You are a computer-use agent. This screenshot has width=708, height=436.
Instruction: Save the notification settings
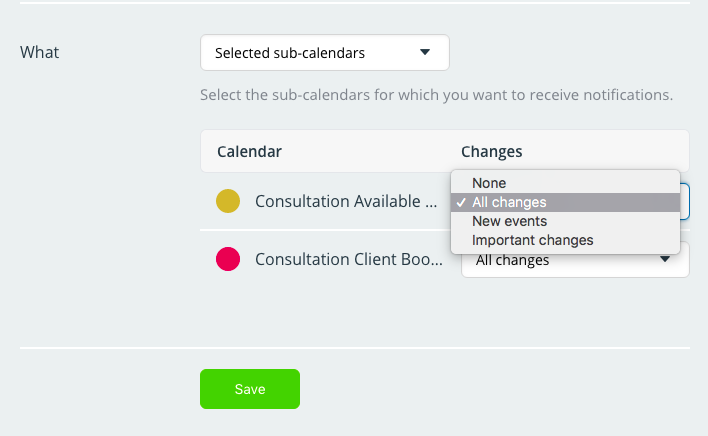coord(250,389)
